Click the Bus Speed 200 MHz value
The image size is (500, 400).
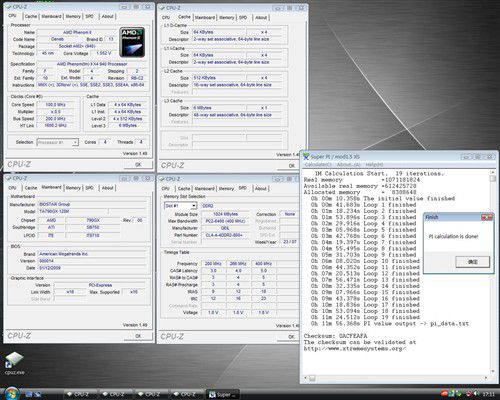pyautogui.click(x=55, y=119)
